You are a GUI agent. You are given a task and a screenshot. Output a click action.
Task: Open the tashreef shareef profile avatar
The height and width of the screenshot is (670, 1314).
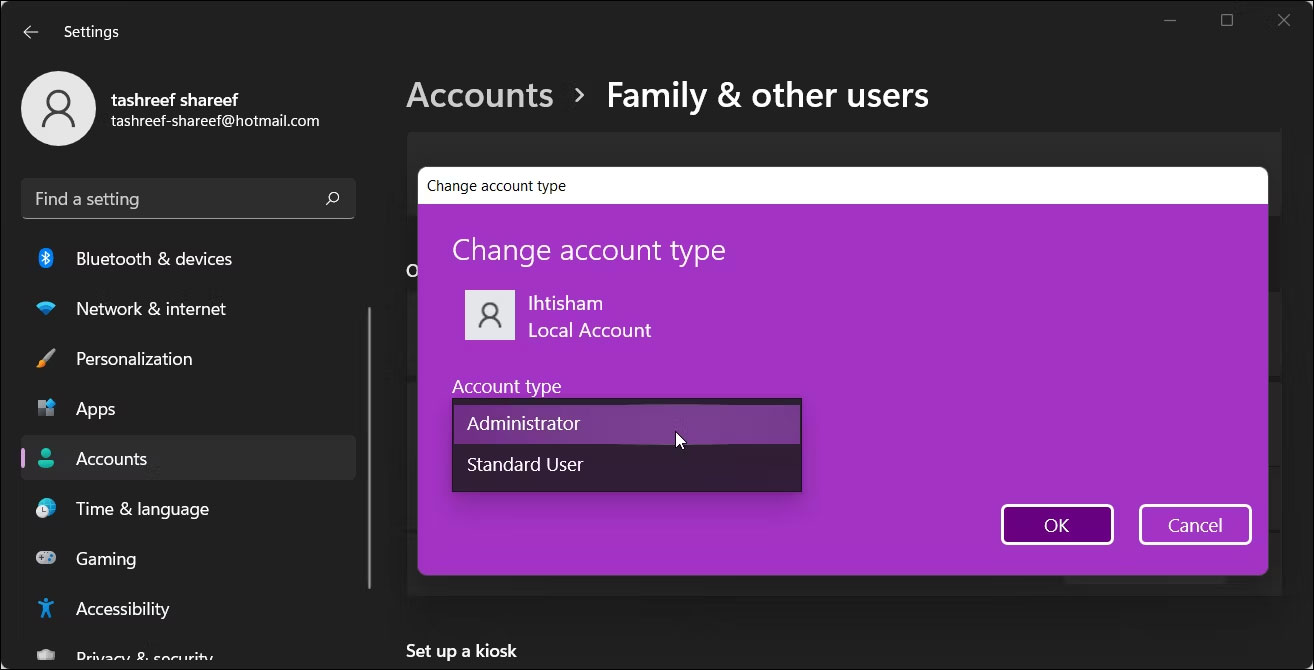pyautogui.click(x=58, y=108)
